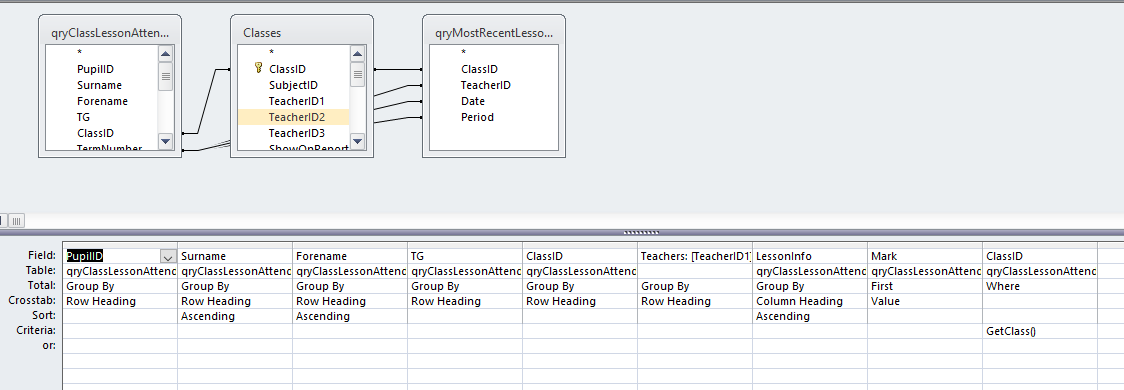Click the empty Criteria cell under PupilID

pos(120,331)
